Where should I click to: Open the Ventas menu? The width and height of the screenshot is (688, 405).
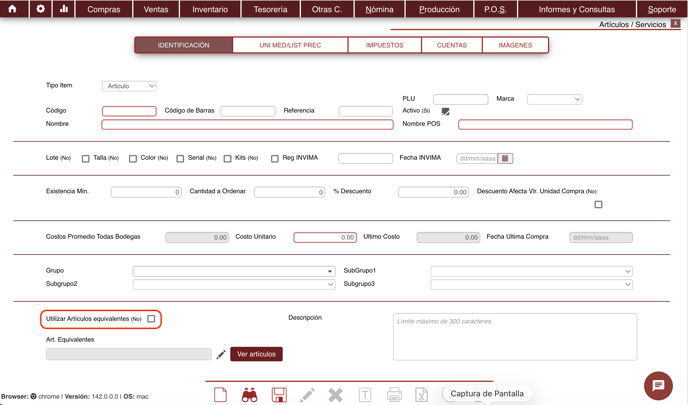(156, 9)
